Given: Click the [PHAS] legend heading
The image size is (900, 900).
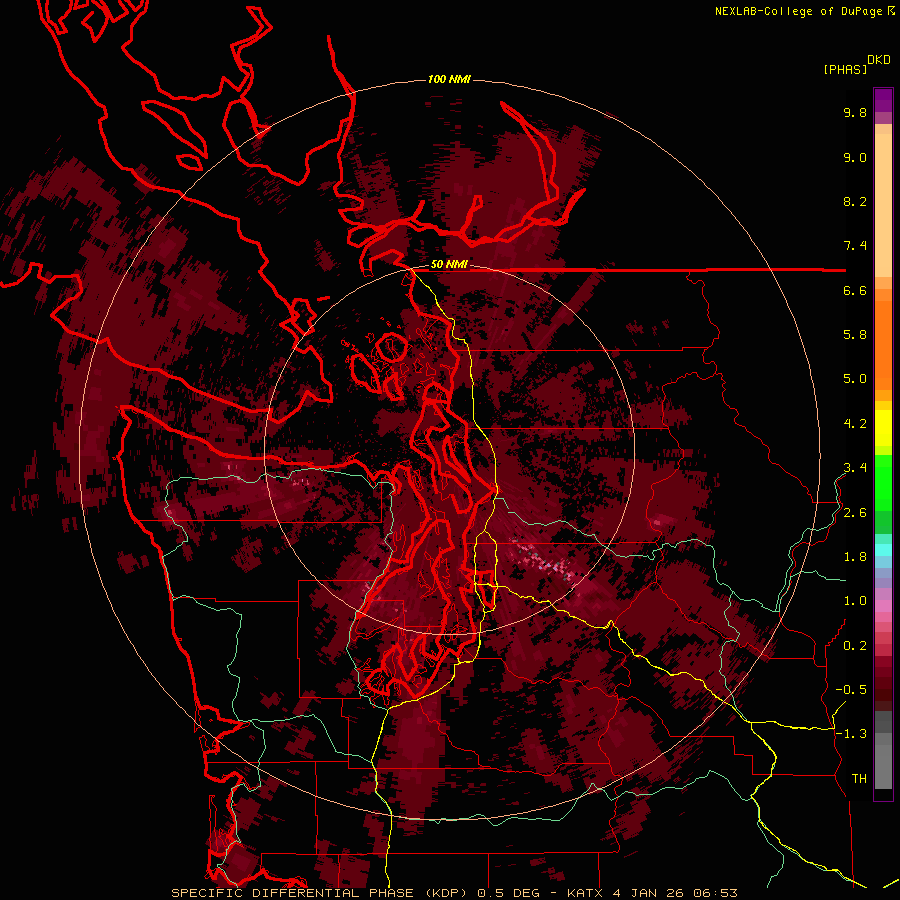Looking at the screenshot, I should 845,70.
